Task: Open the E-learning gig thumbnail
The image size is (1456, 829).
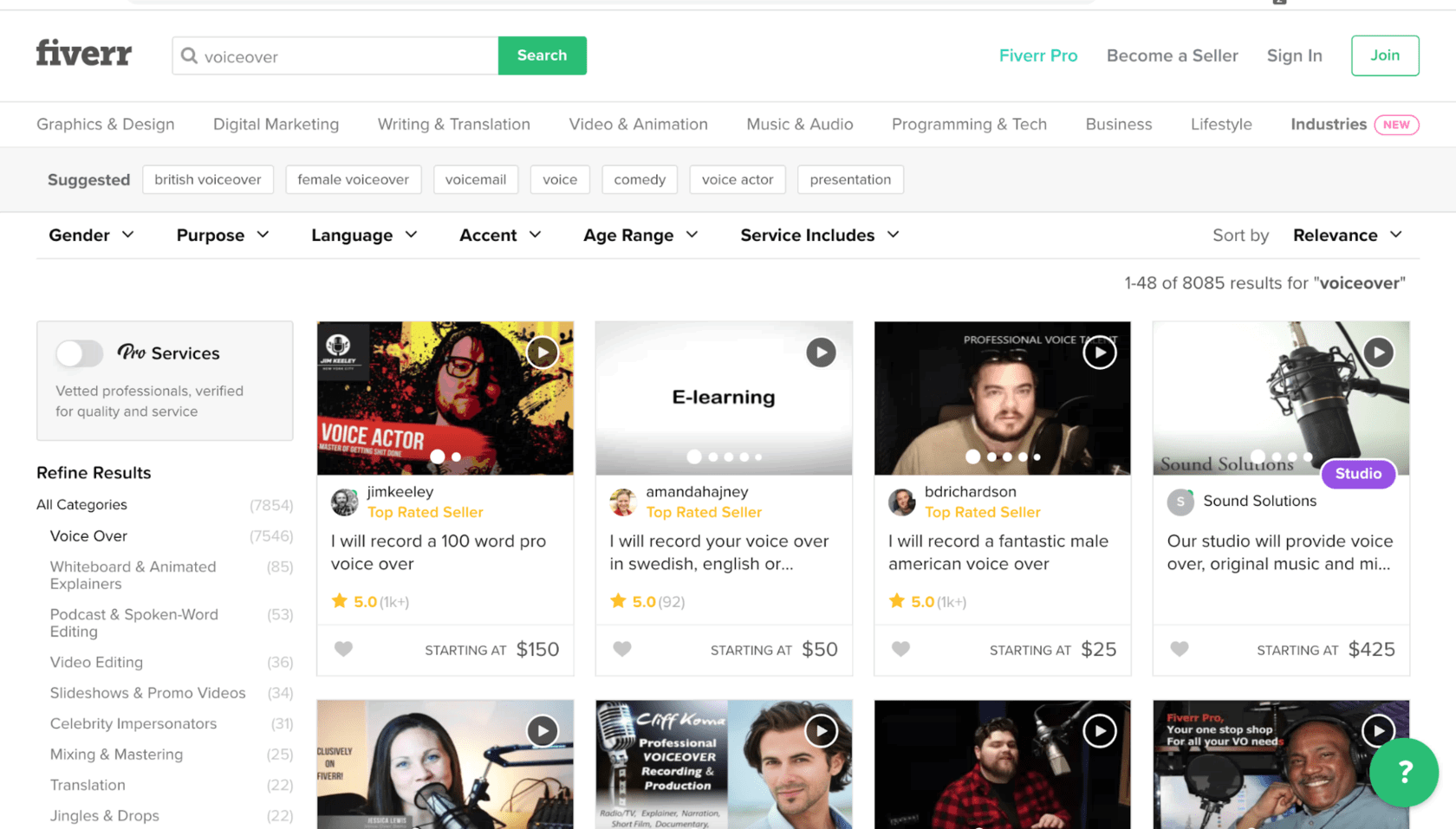Action: 724,398
